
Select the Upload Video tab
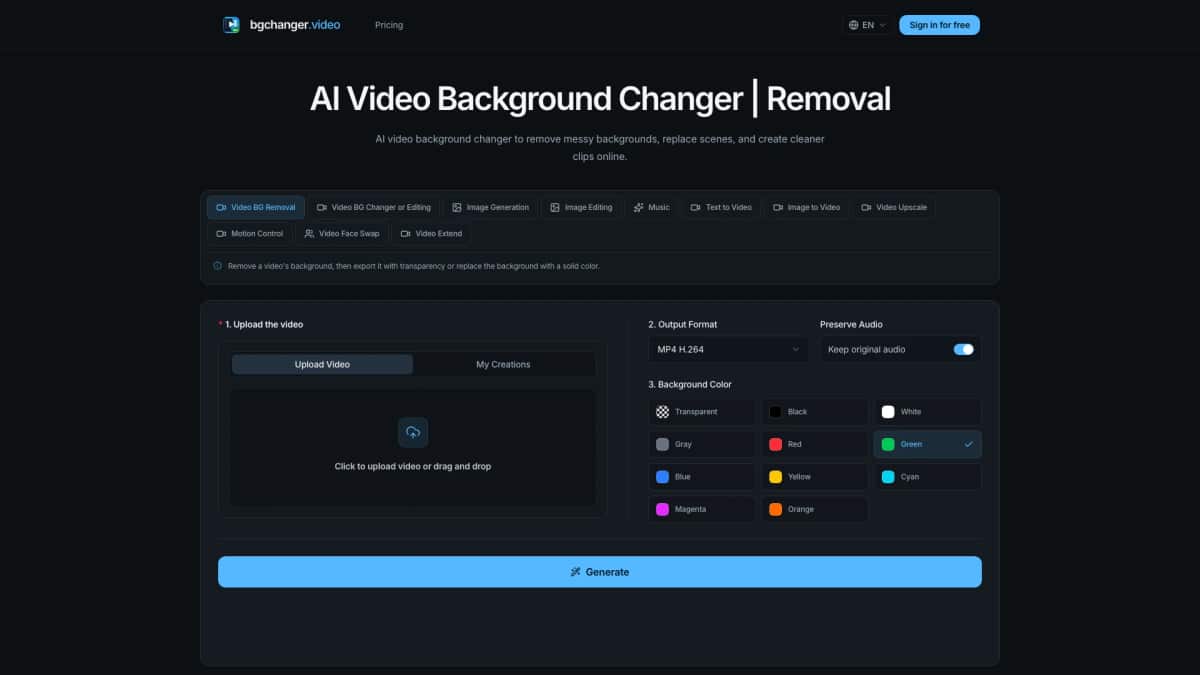click(322, 364)
